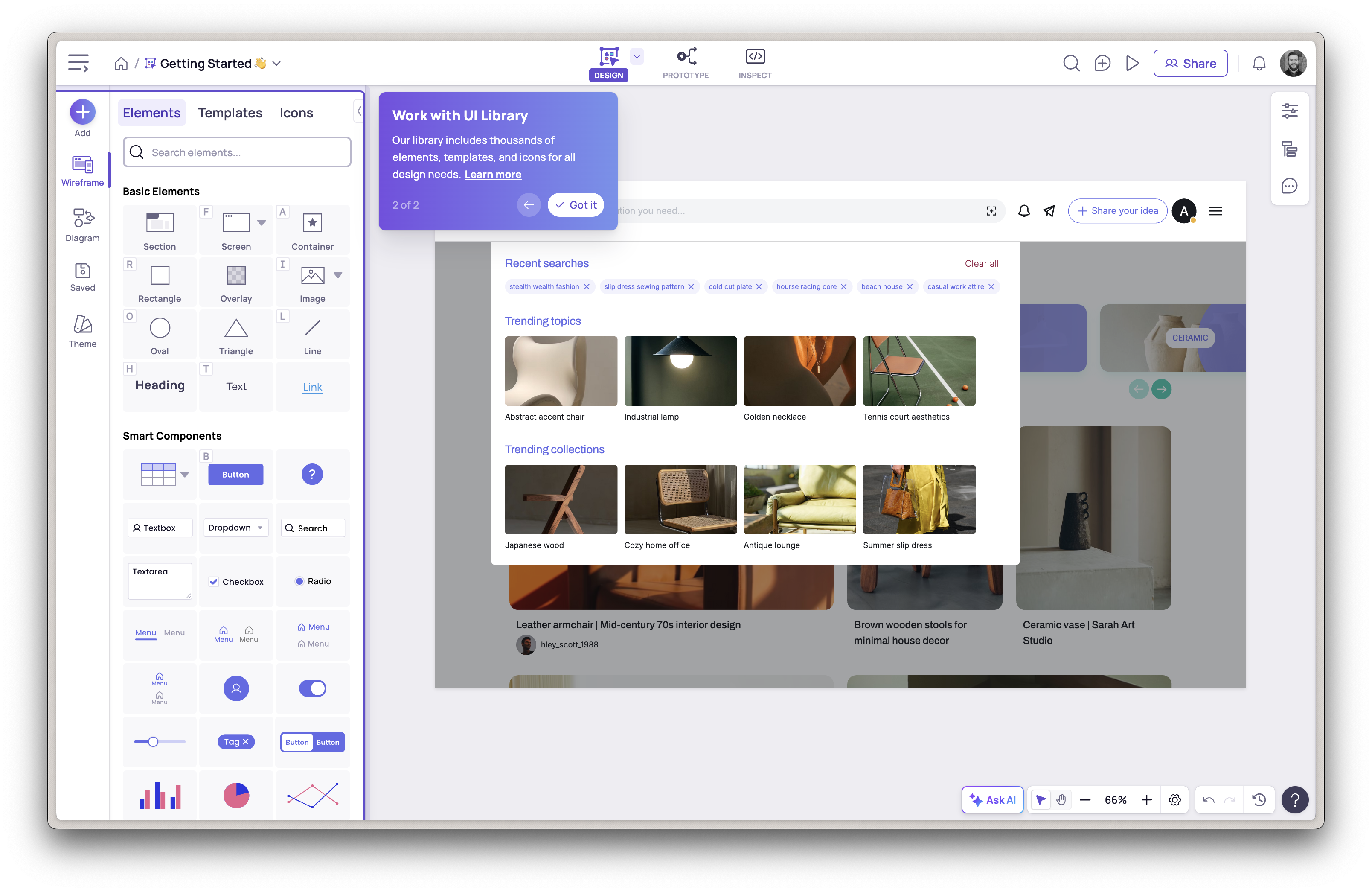The height and width of the screenshot is (892, 1372).
Task: Expand the Image element dropdown arrow
Action: coord(338,275)
